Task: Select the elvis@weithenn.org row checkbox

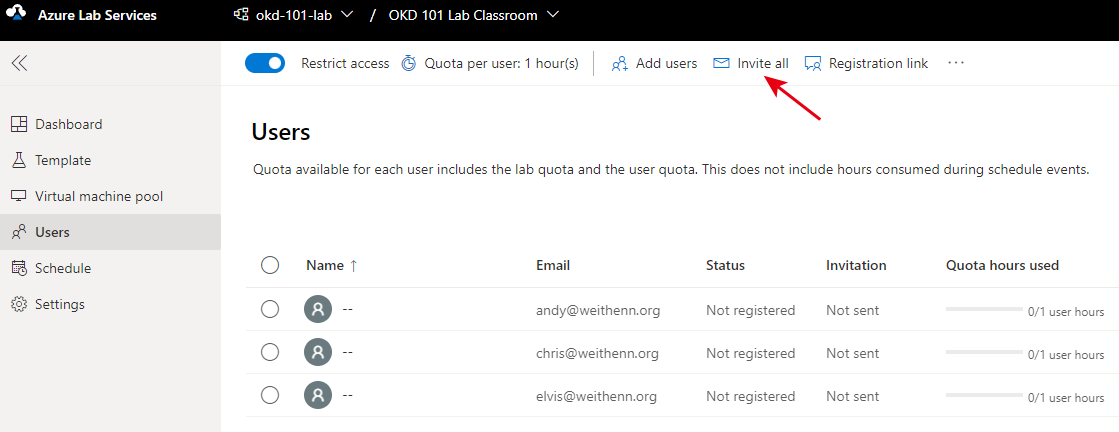Action: 270,395
